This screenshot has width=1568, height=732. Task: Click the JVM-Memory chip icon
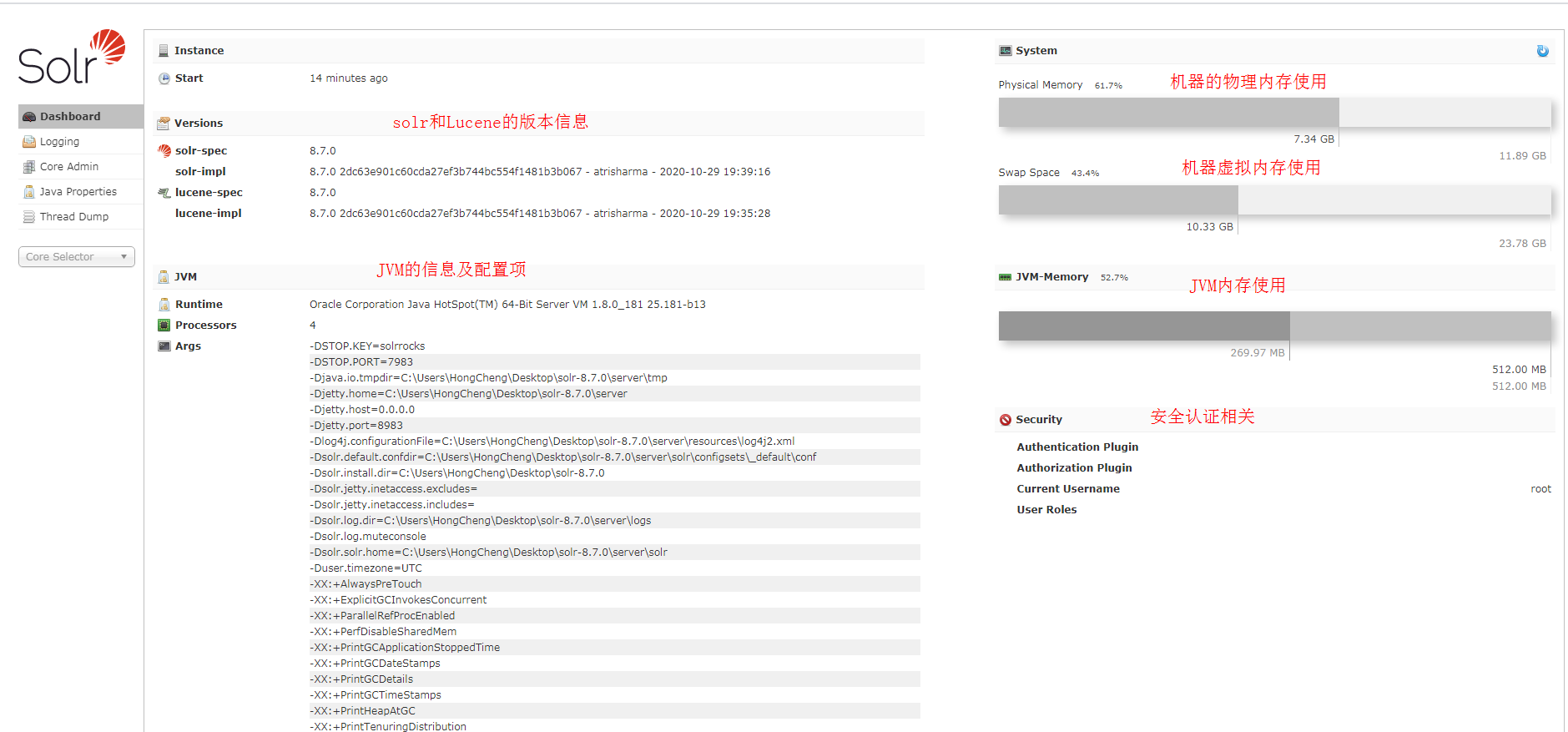[1006, 277]
